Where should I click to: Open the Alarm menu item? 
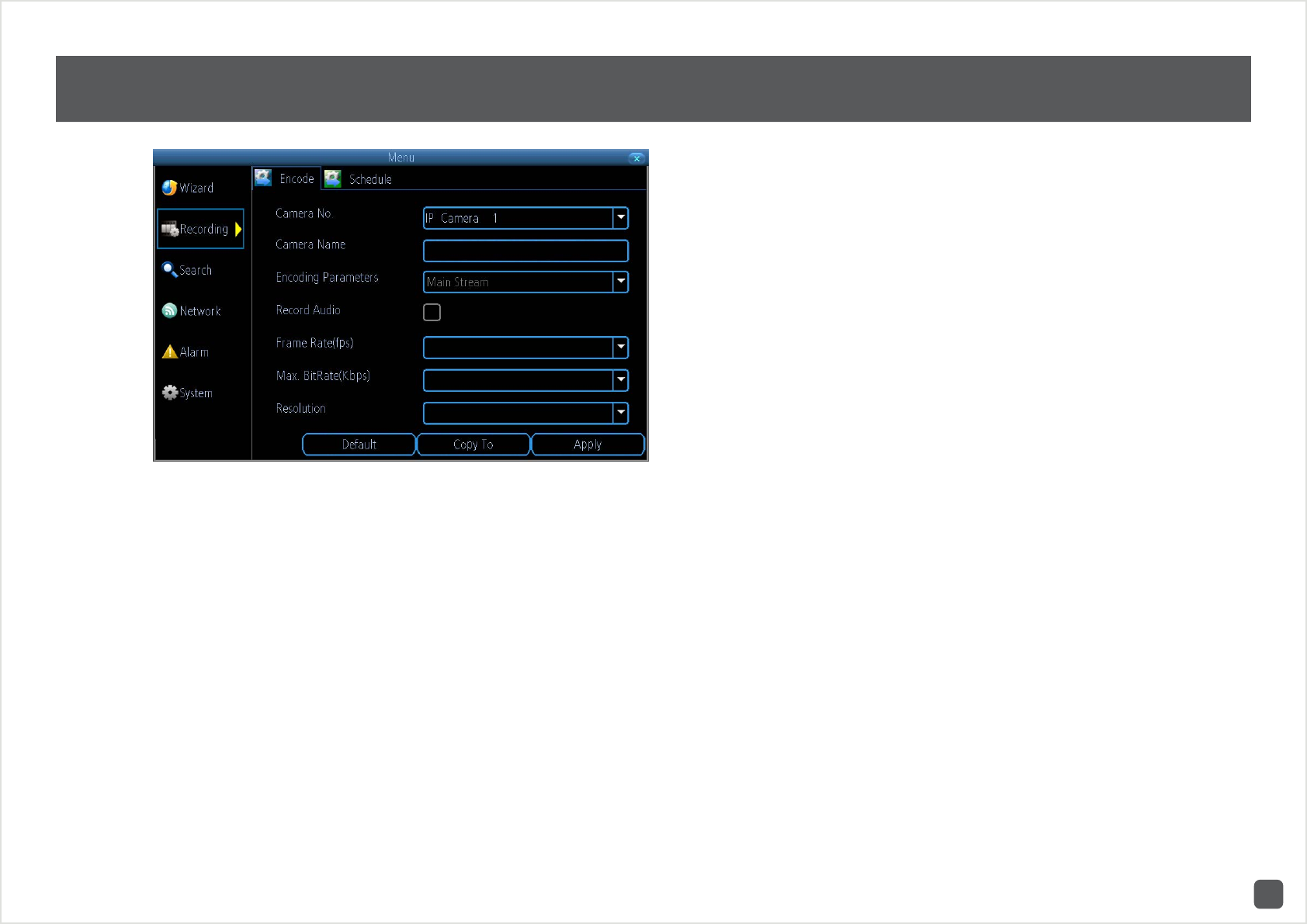pos(185,352)
